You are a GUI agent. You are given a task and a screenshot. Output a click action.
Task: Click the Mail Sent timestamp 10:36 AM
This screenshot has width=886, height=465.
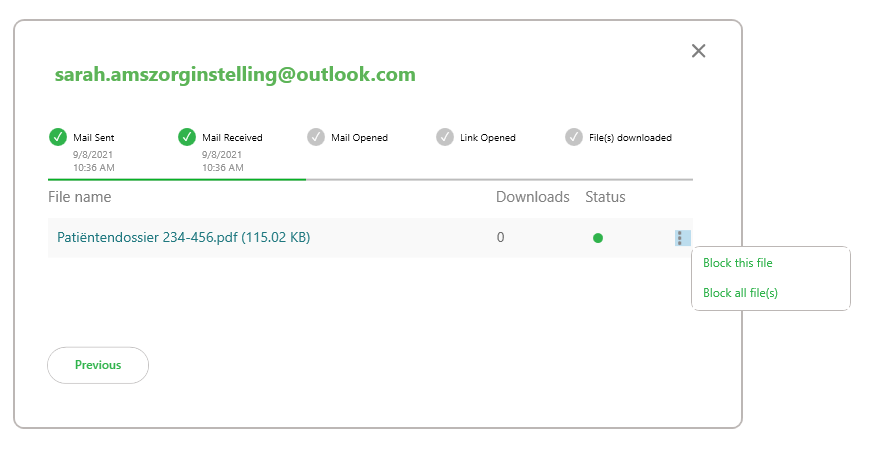(94, 168)
